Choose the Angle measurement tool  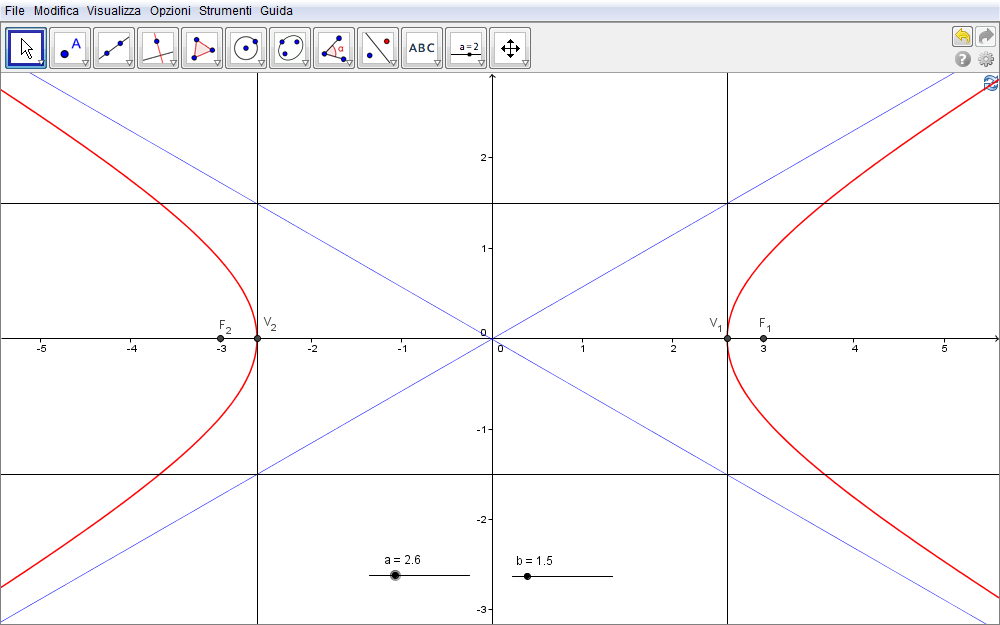[334, 47]
